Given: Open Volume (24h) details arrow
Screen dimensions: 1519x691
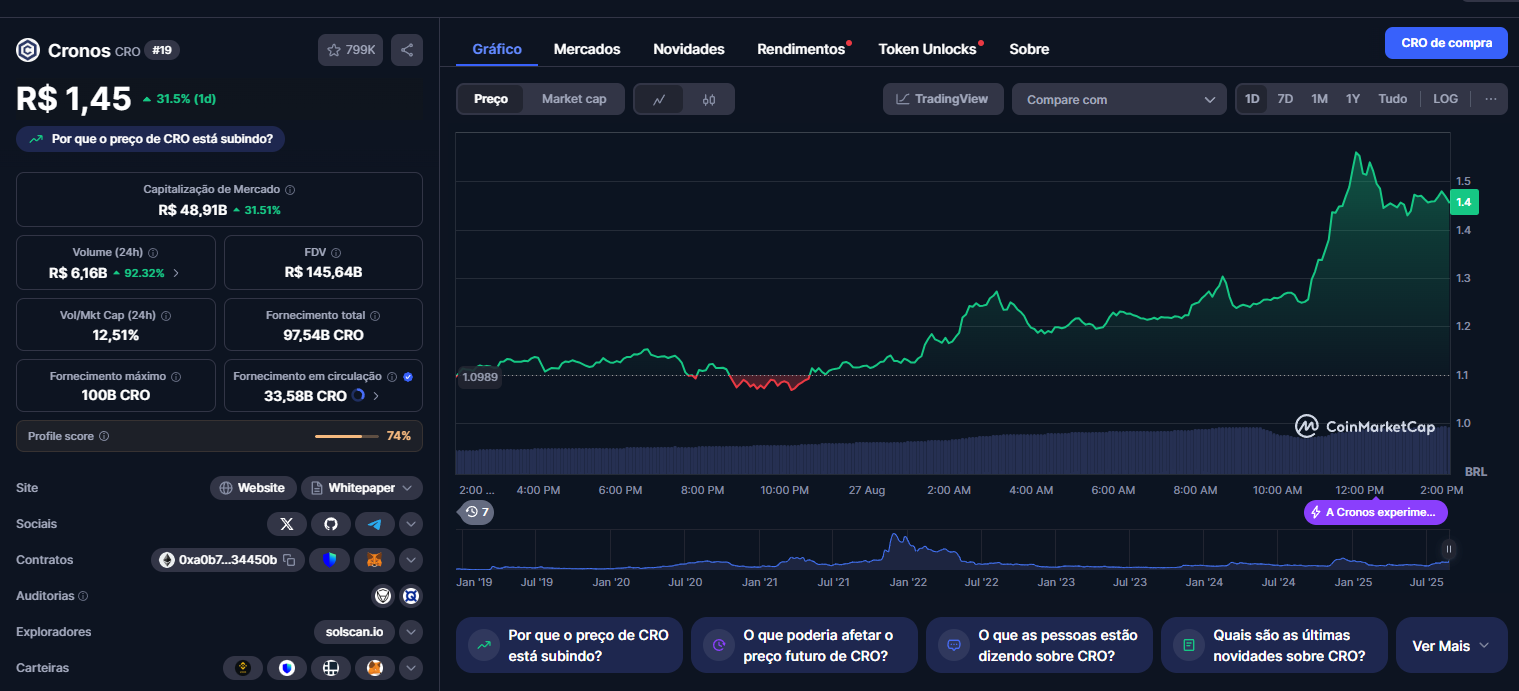Looking at the screenshot, I should (177, 273).
